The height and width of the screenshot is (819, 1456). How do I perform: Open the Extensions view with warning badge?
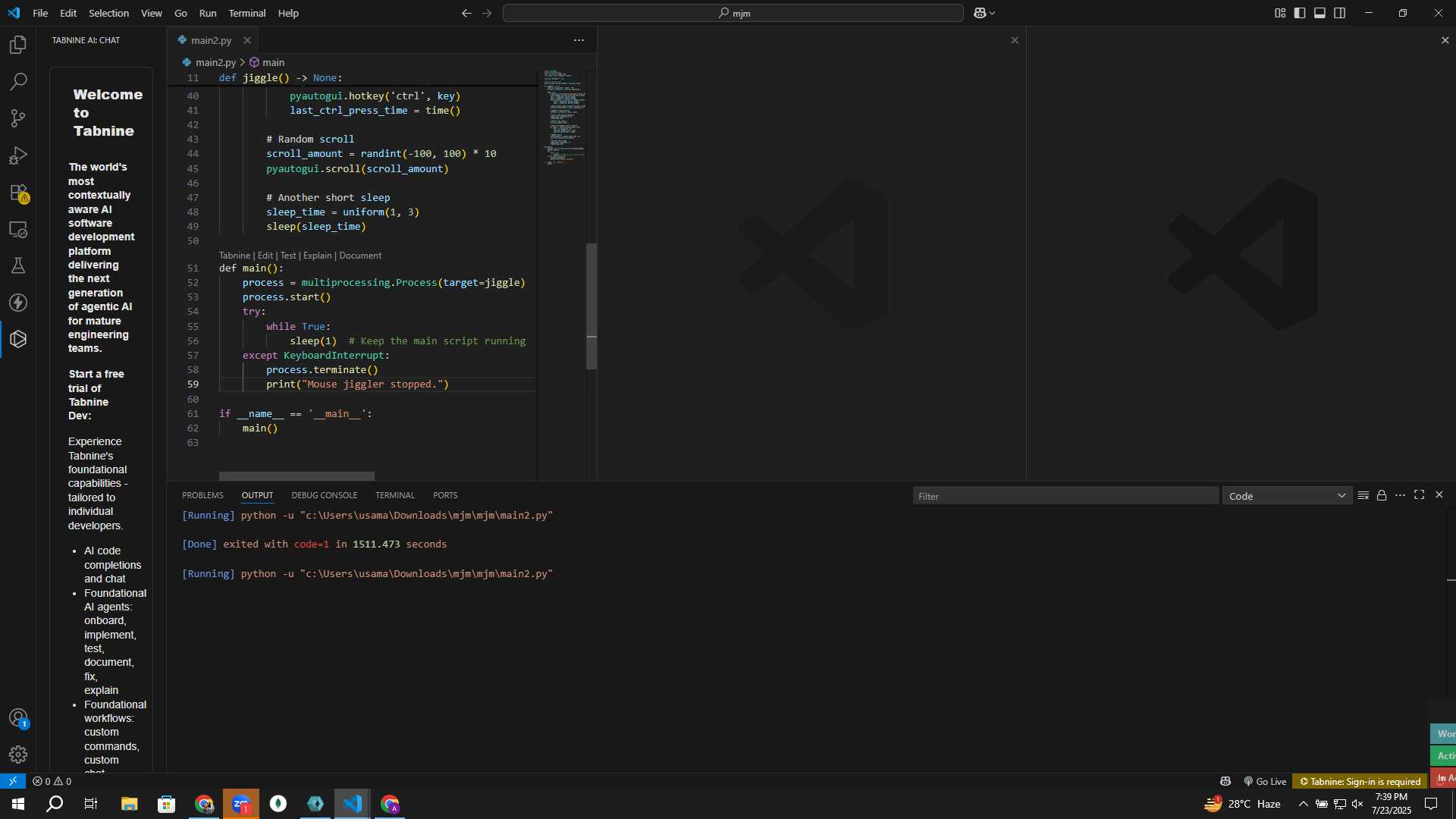[x=18, y=193]
